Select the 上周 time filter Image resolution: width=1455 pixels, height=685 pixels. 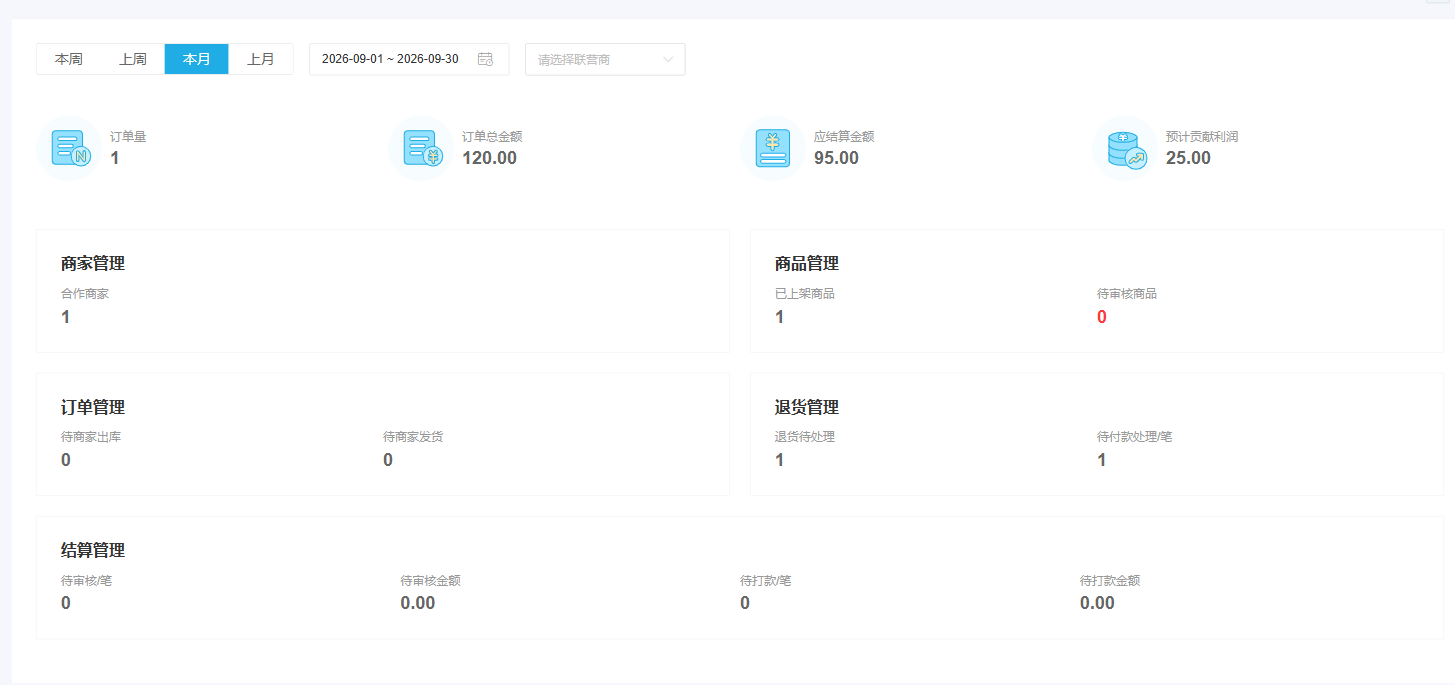133,59
